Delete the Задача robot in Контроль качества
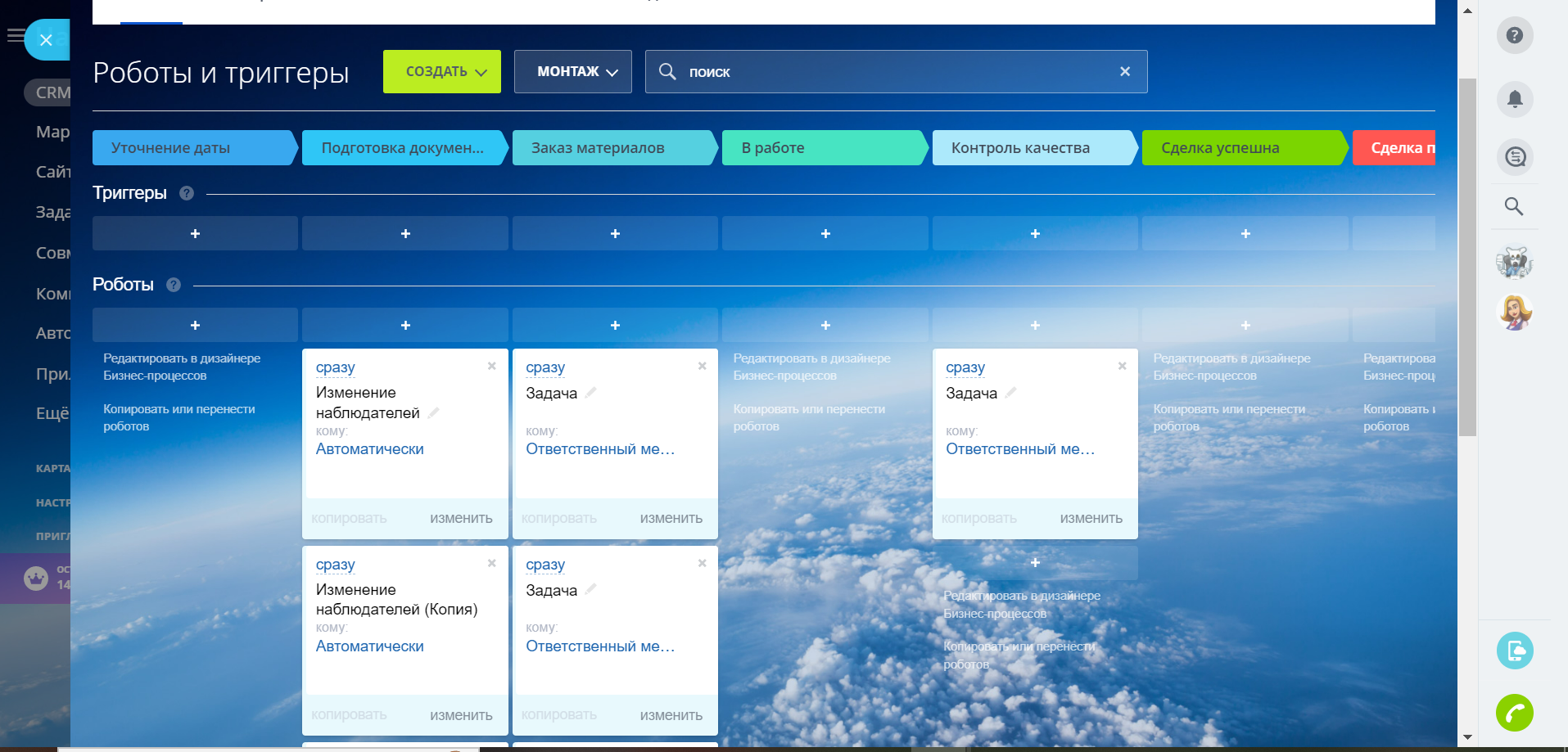Viewport: 1568px width, 752px height. (x=1122, y=366)
